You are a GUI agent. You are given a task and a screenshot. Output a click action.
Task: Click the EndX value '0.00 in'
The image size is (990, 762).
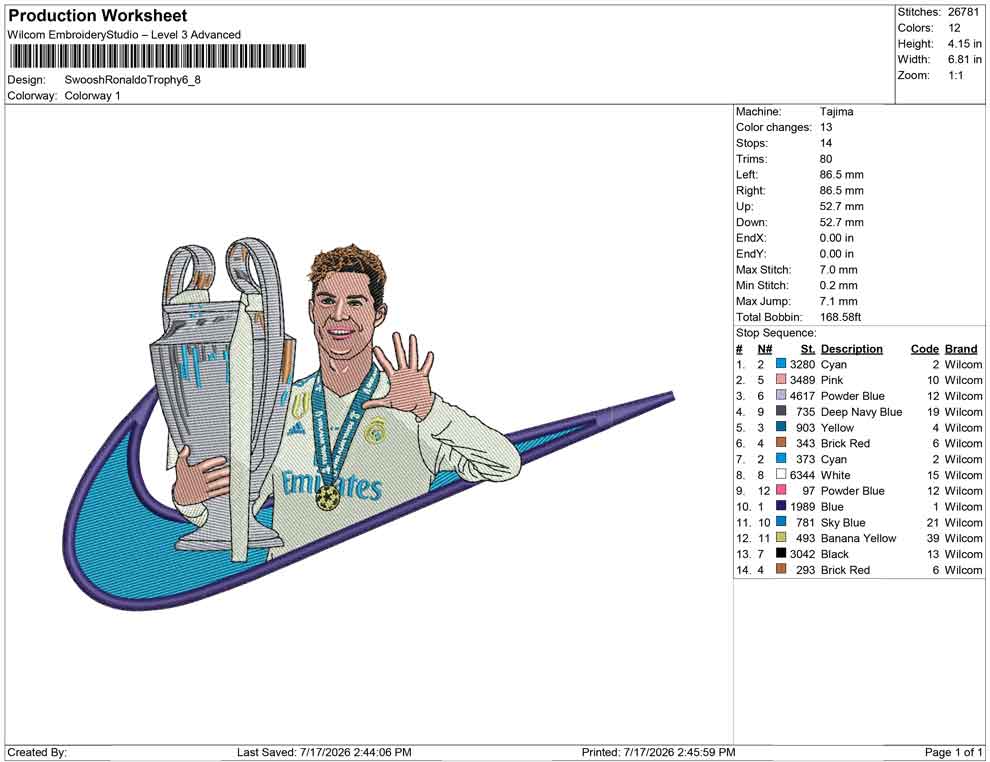click(x=837, y=238)
